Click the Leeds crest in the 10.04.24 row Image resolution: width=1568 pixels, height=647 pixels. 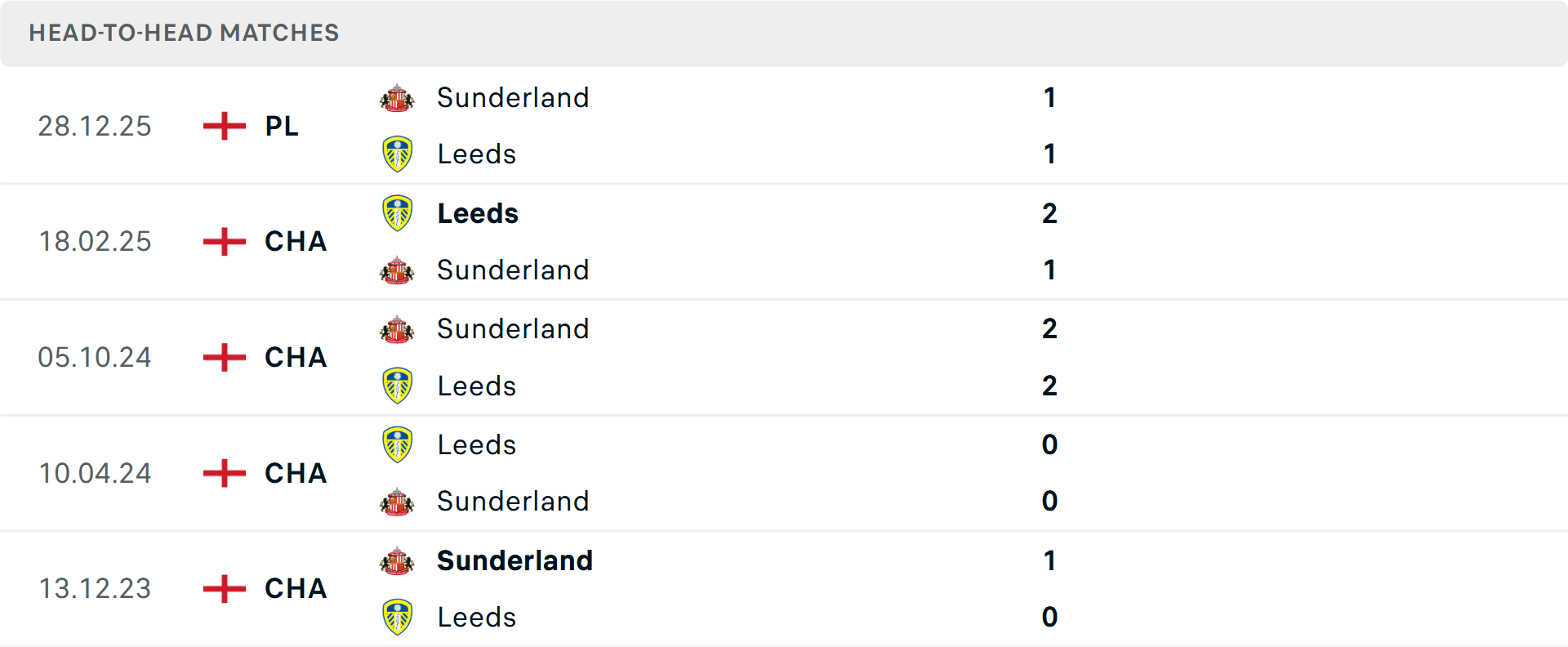(x=397, y=445)
